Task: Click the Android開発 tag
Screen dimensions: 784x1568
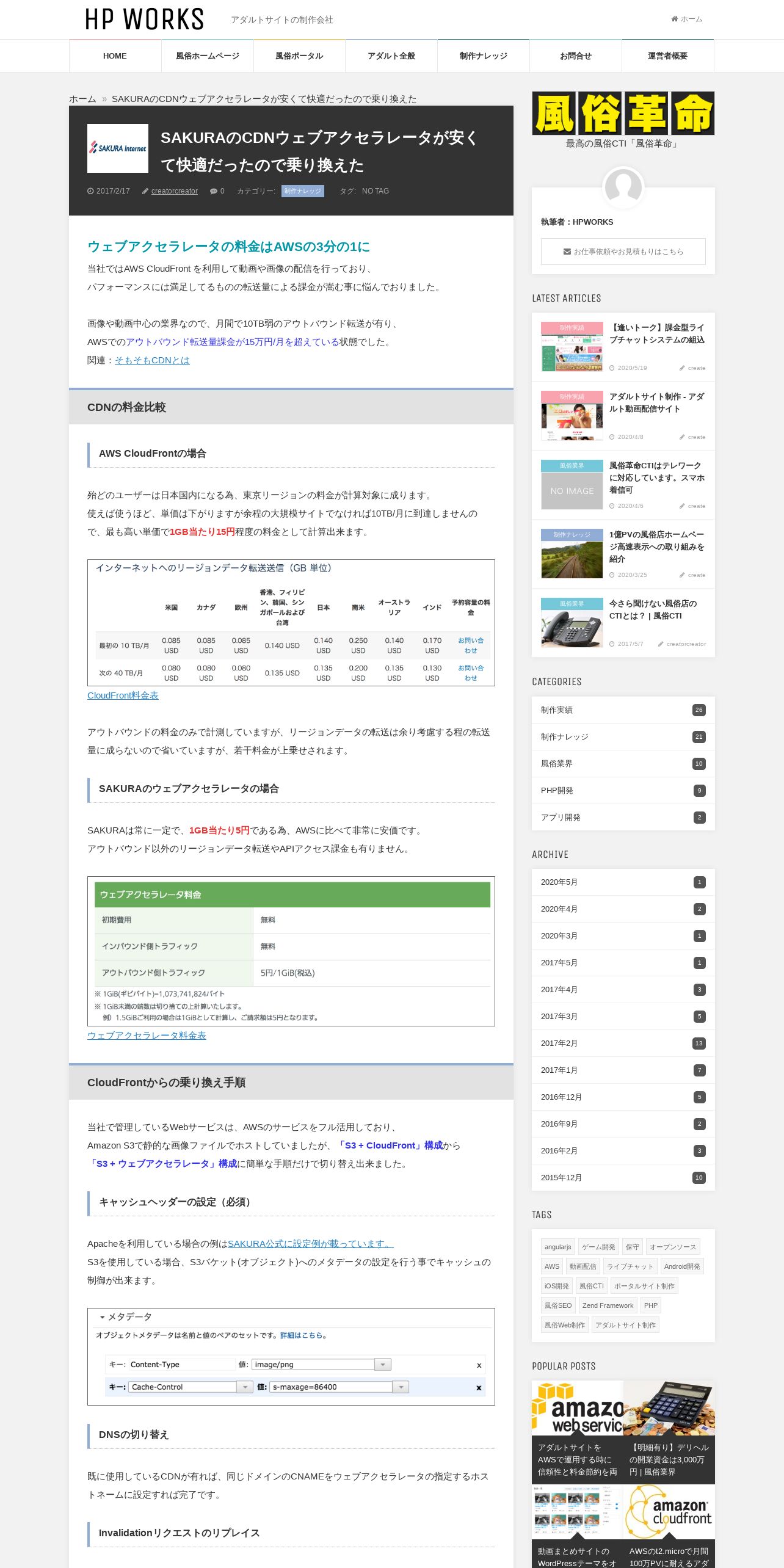Action: tap(682, 1266)
